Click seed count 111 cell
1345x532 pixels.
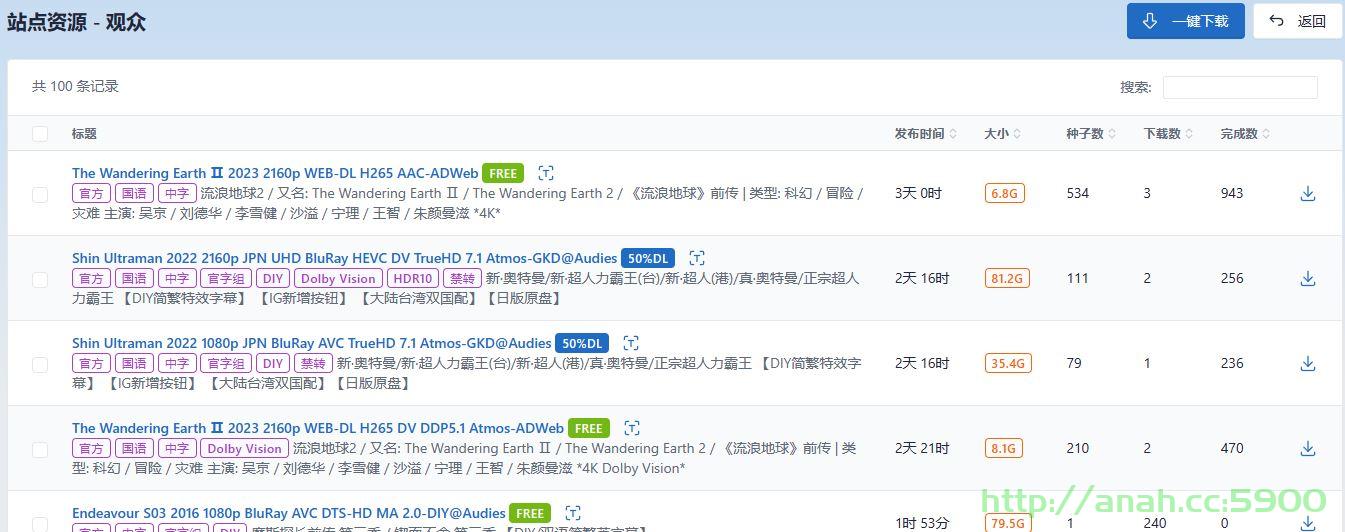(1077, 279)
